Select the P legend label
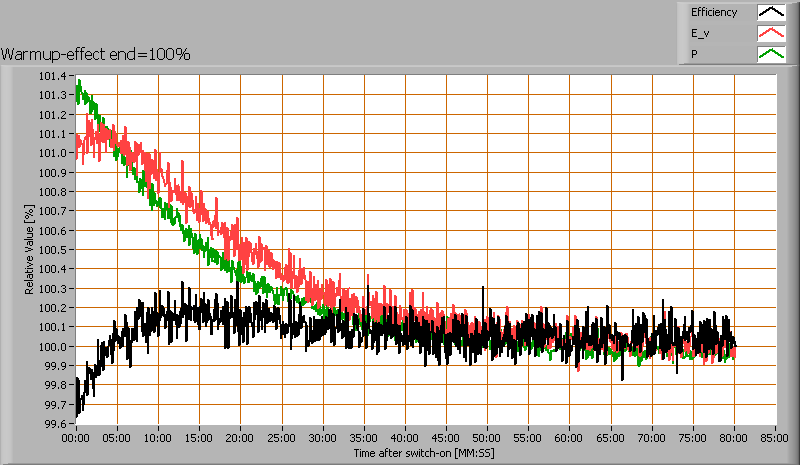Image resolution: width=800 pixels, height=465 pixels. click(x=695, y=53)
